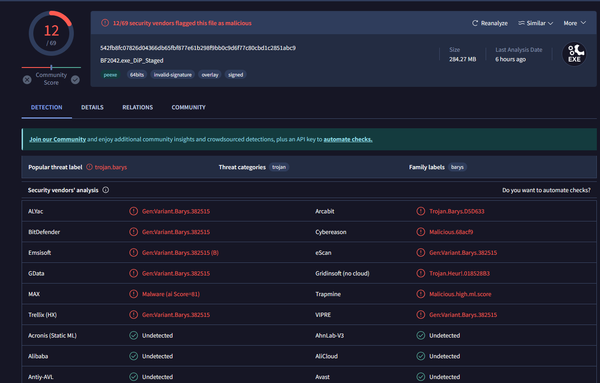This screenshot has height=383, width=600.
Task: Click Trojan.Heur!.018528B3 Gridinsoft result
Action: point(459,273)
